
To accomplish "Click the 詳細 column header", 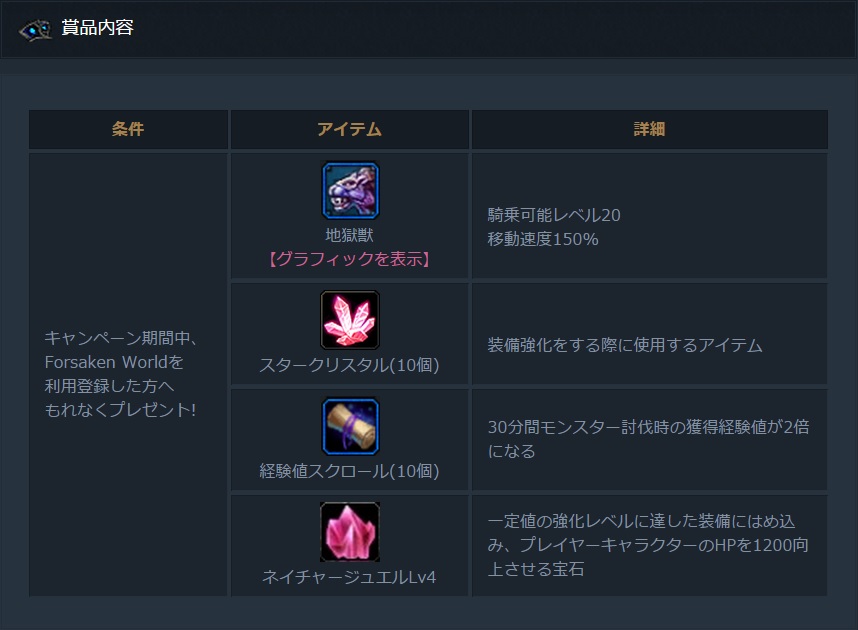I will pyautogui.click(x=649, y=129).
